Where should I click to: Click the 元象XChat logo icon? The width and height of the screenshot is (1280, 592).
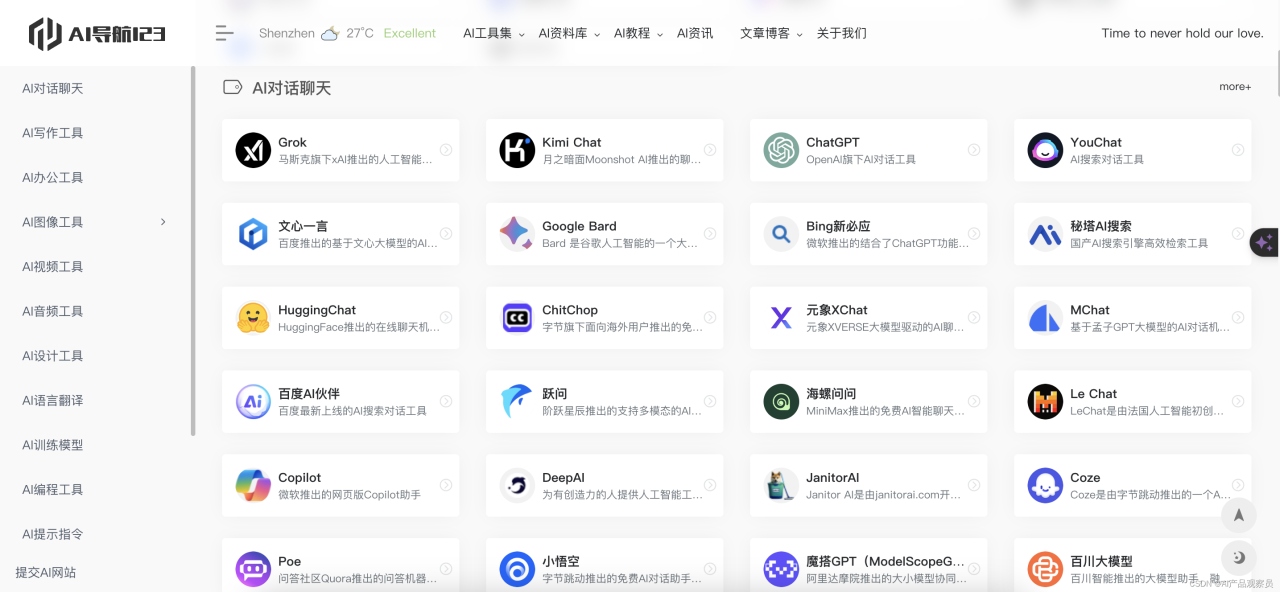(781, 318)
